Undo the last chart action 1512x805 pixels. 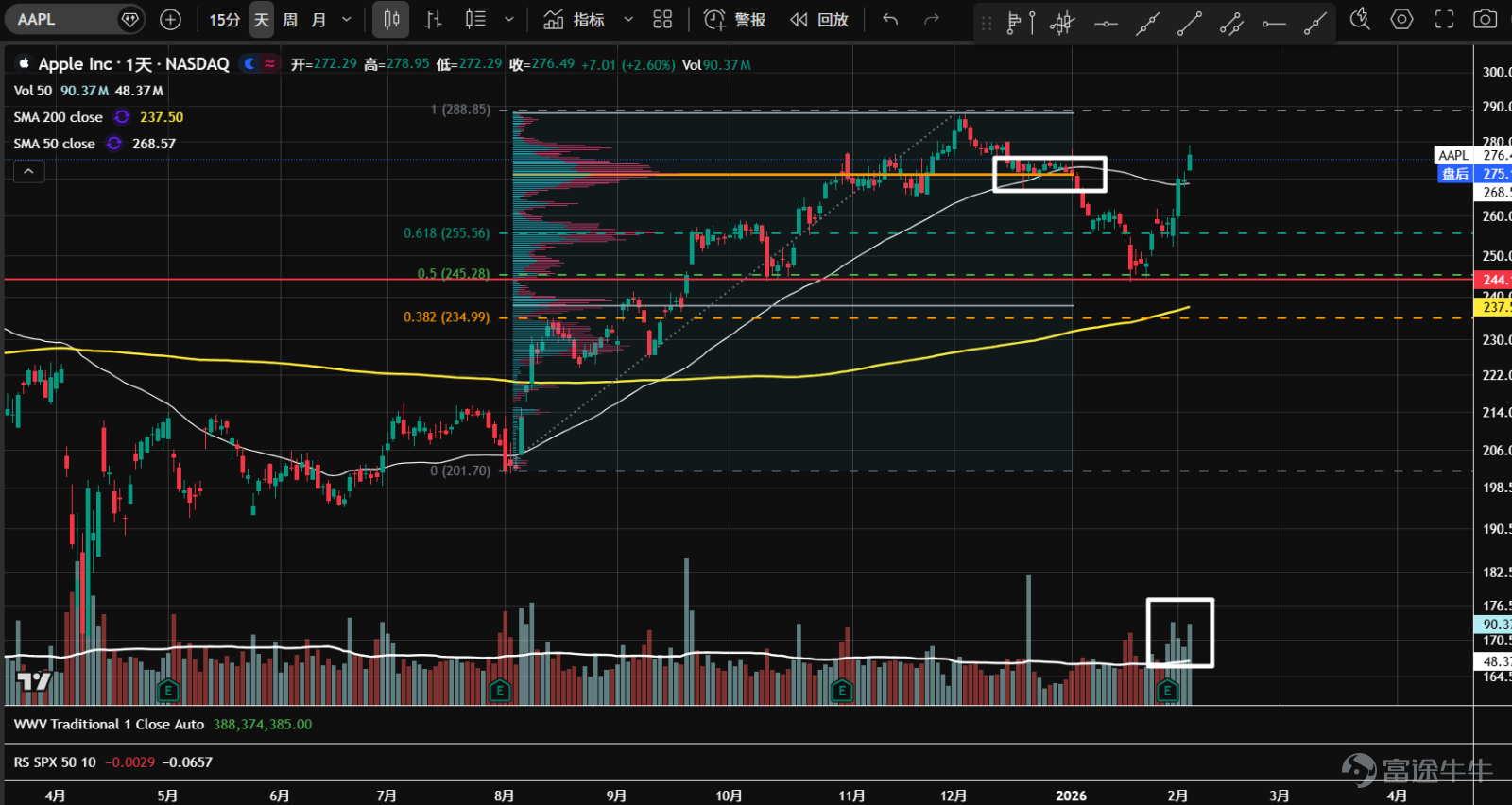coord(890,19)
